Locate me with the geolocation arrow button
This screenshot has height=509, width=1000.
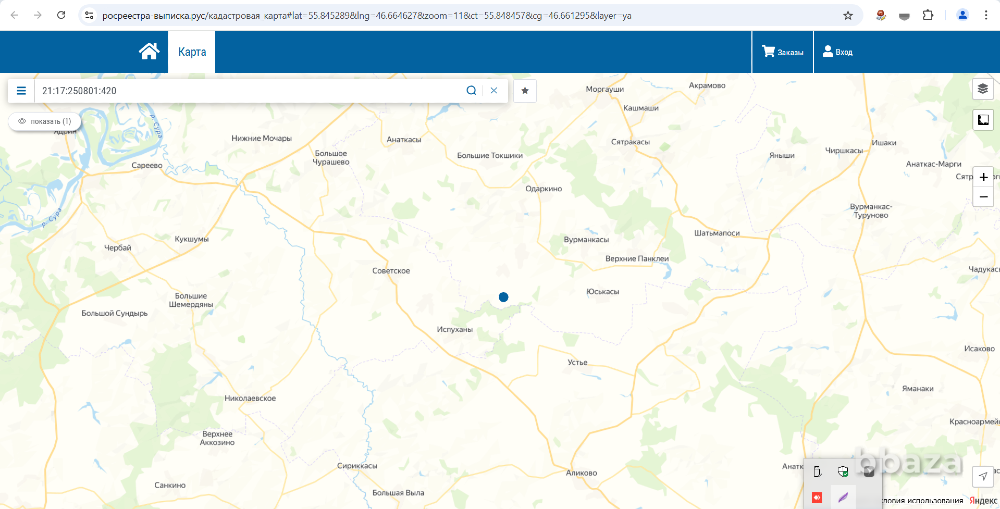click(982, 477)
